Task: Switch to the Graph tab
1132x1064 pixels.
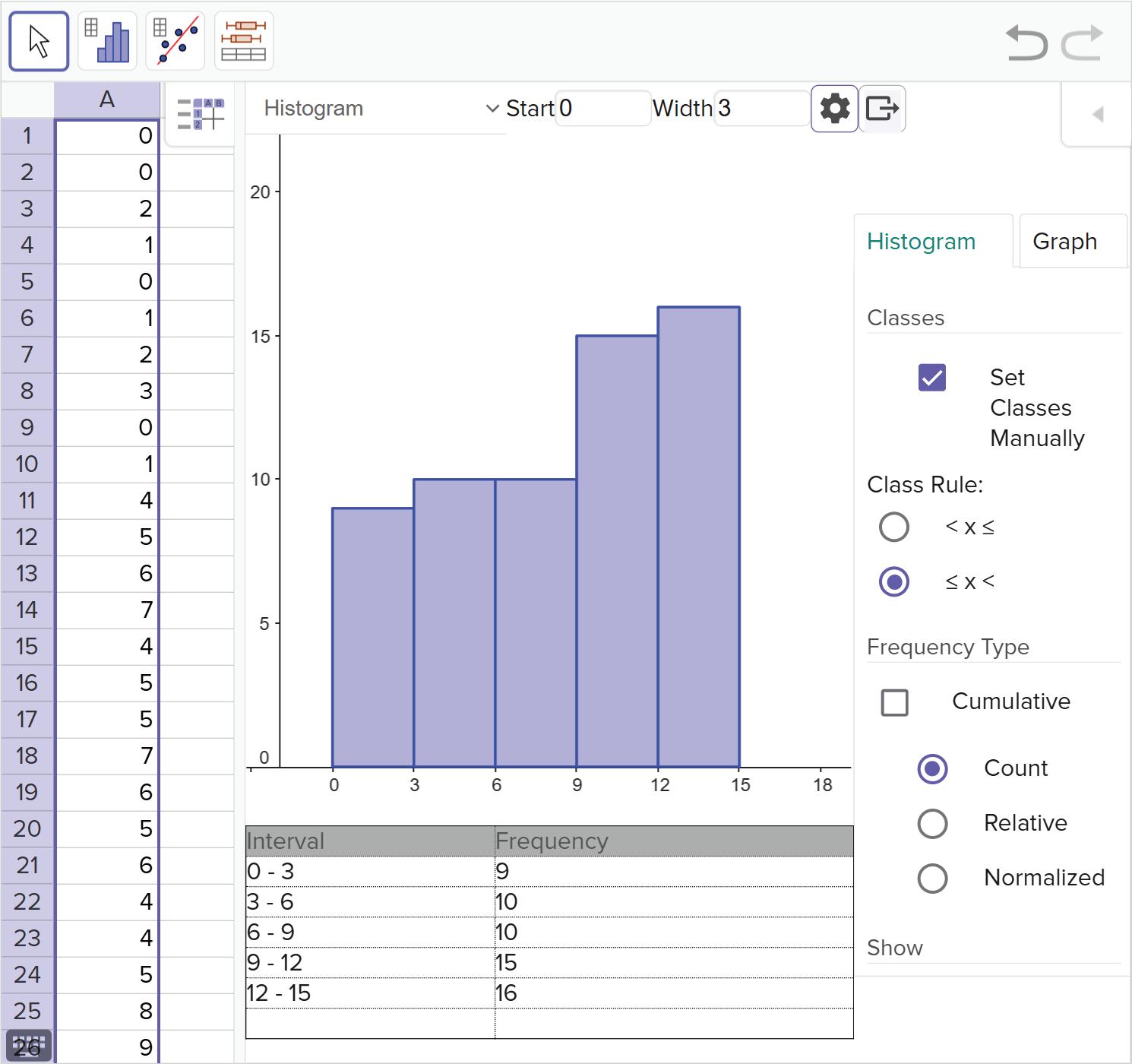Action: pos(1073,242)
